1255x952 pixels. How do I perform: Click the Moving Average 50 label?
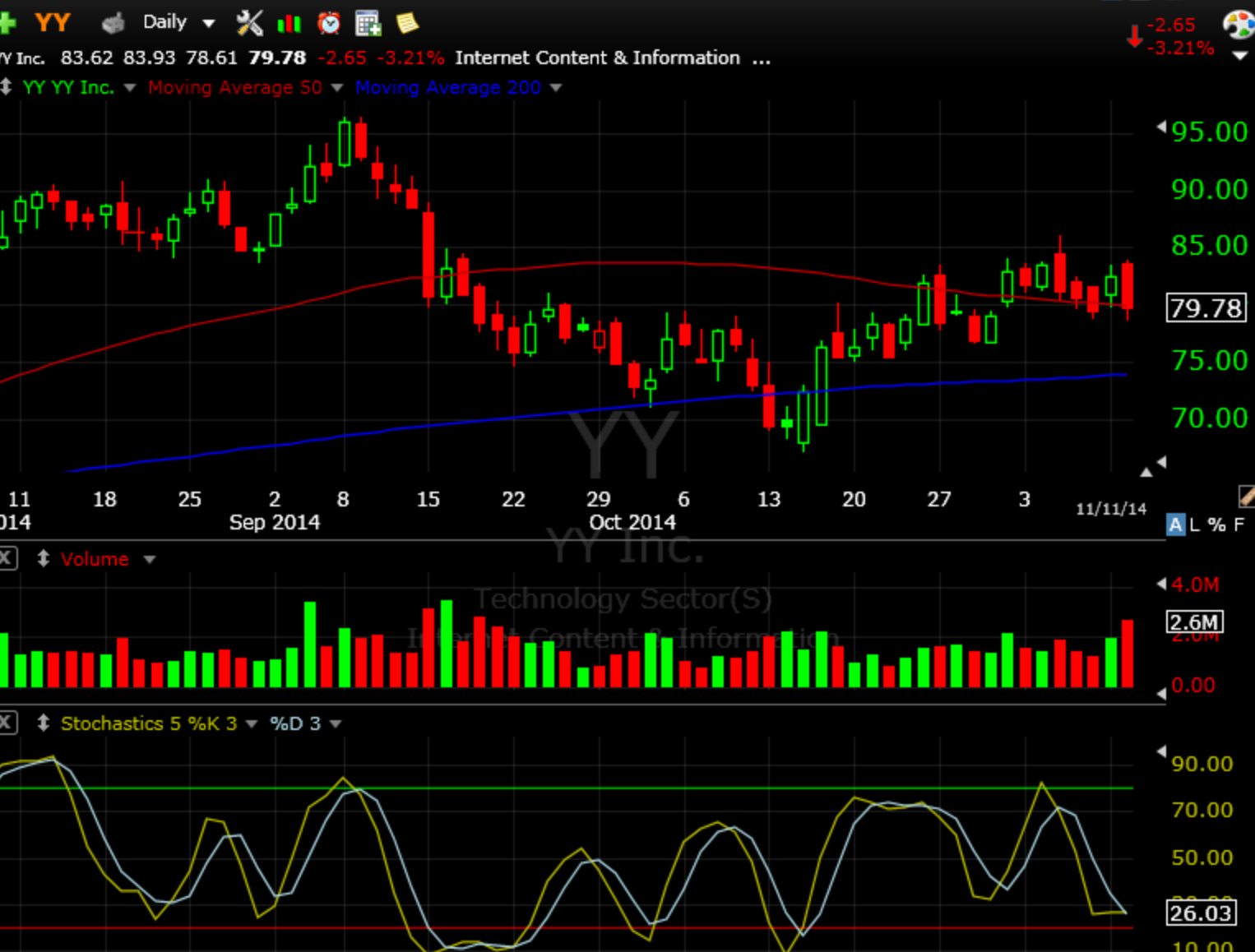pos(235,87)
